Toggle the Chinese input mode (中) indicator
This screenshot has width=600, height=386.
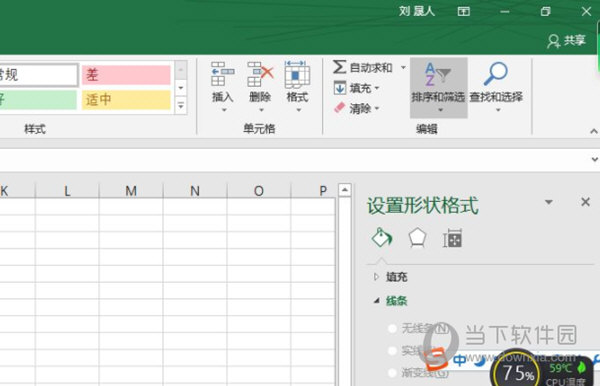[460, 360]
